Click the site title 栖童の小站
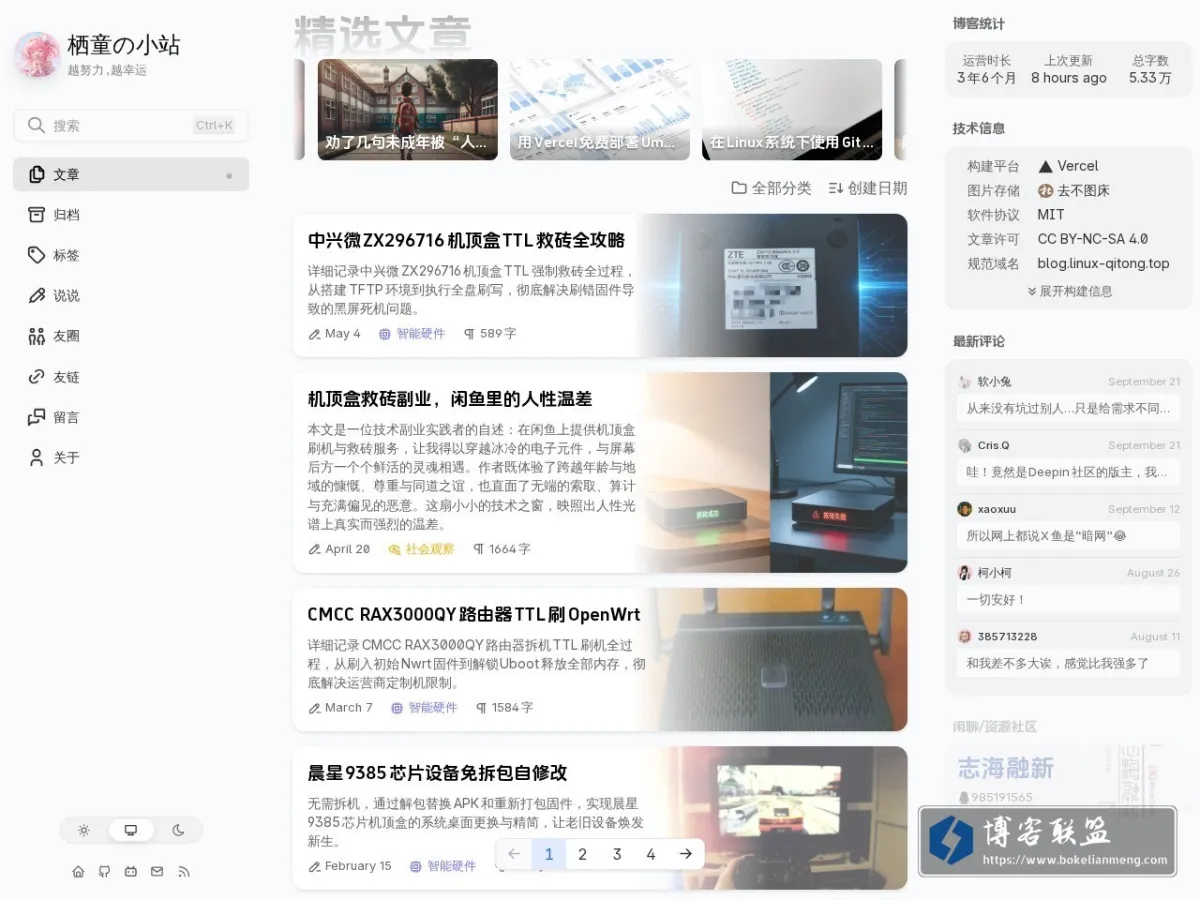The image size is (1200, 900). (x=124, y=45)
